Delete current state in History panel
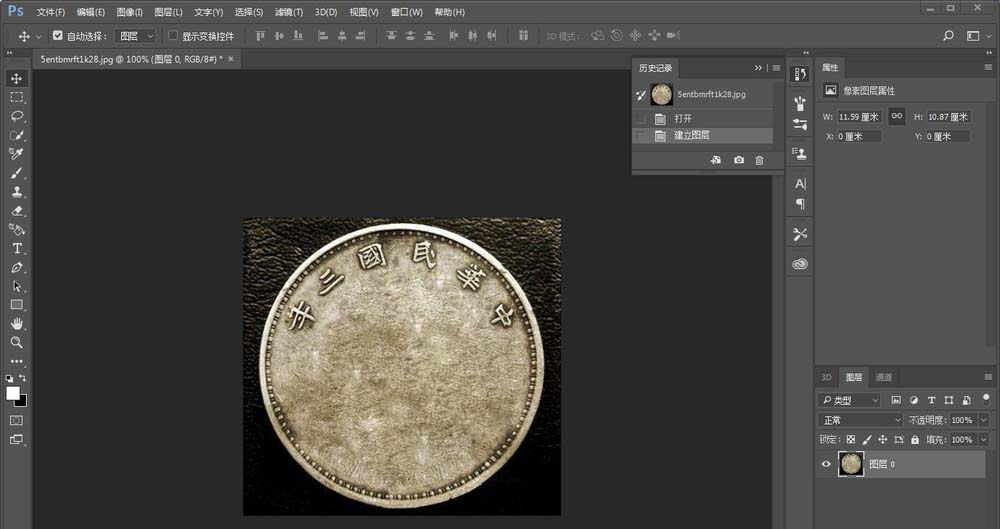The image size is (1000, 529). (759, 160)
